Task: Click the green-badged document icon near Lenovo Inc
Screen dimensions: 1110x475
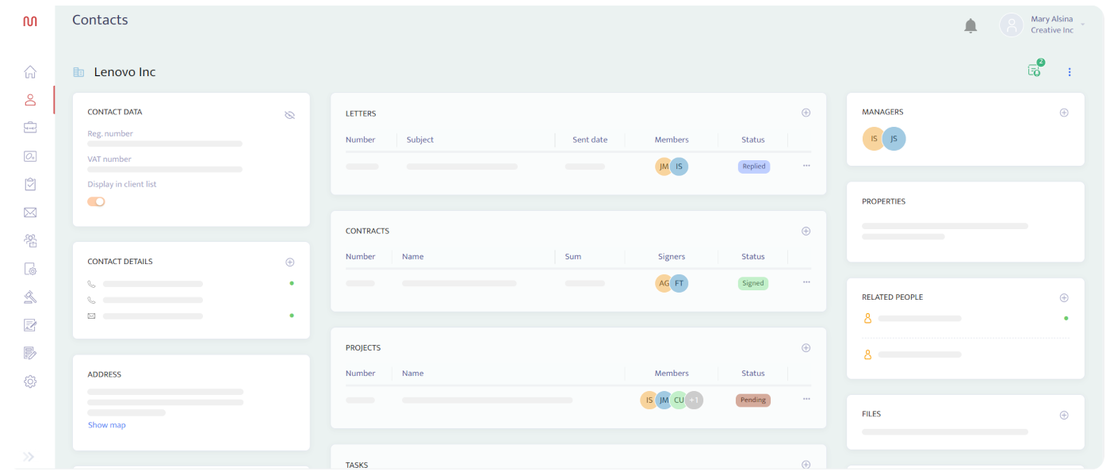Action: (1035, 69)
